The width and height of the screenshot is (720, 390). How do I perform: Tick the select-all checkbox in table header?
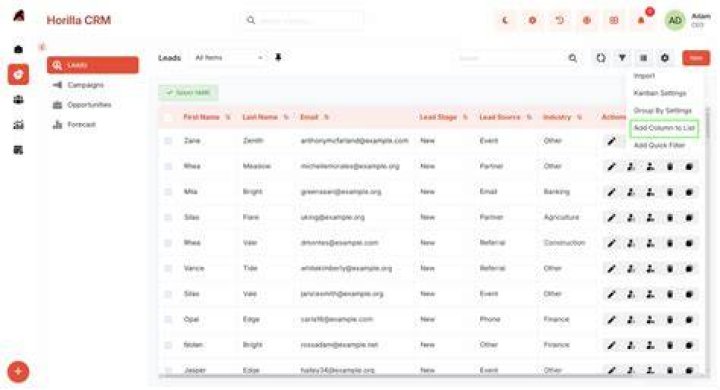pyautogui.click(x=168, y=118)
